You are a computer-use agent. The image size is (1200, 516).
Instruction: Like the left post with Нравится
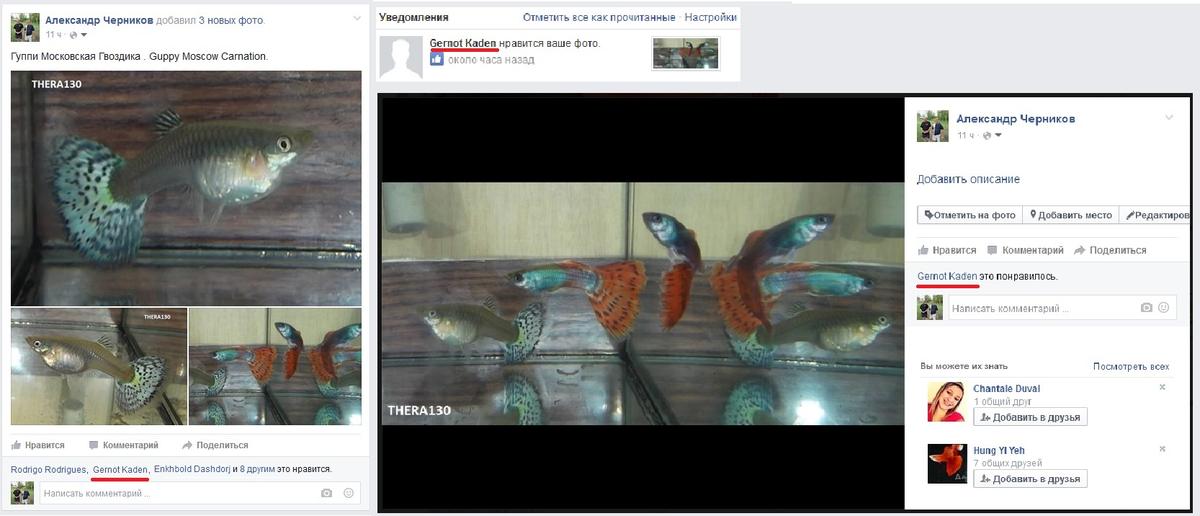tap(38, 445)
